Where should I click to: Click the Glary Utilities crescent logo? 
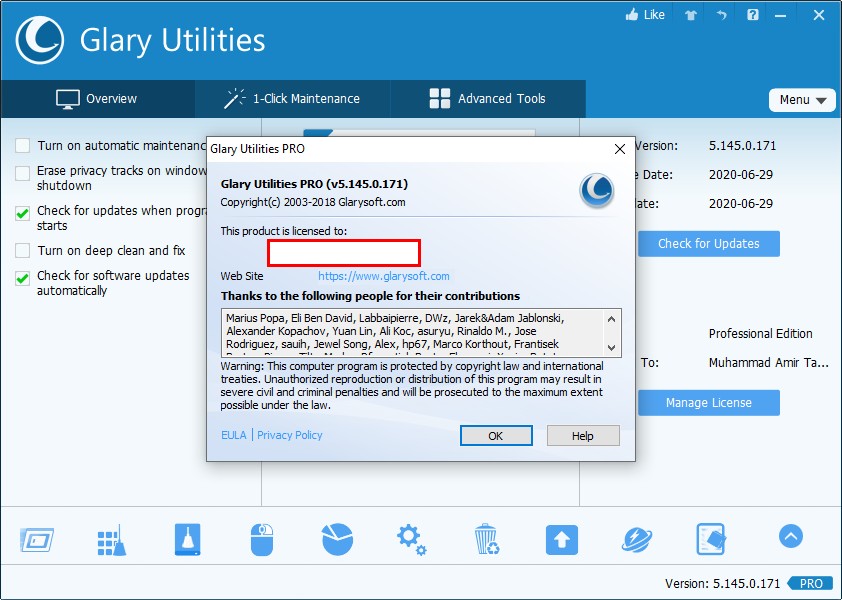40,40
